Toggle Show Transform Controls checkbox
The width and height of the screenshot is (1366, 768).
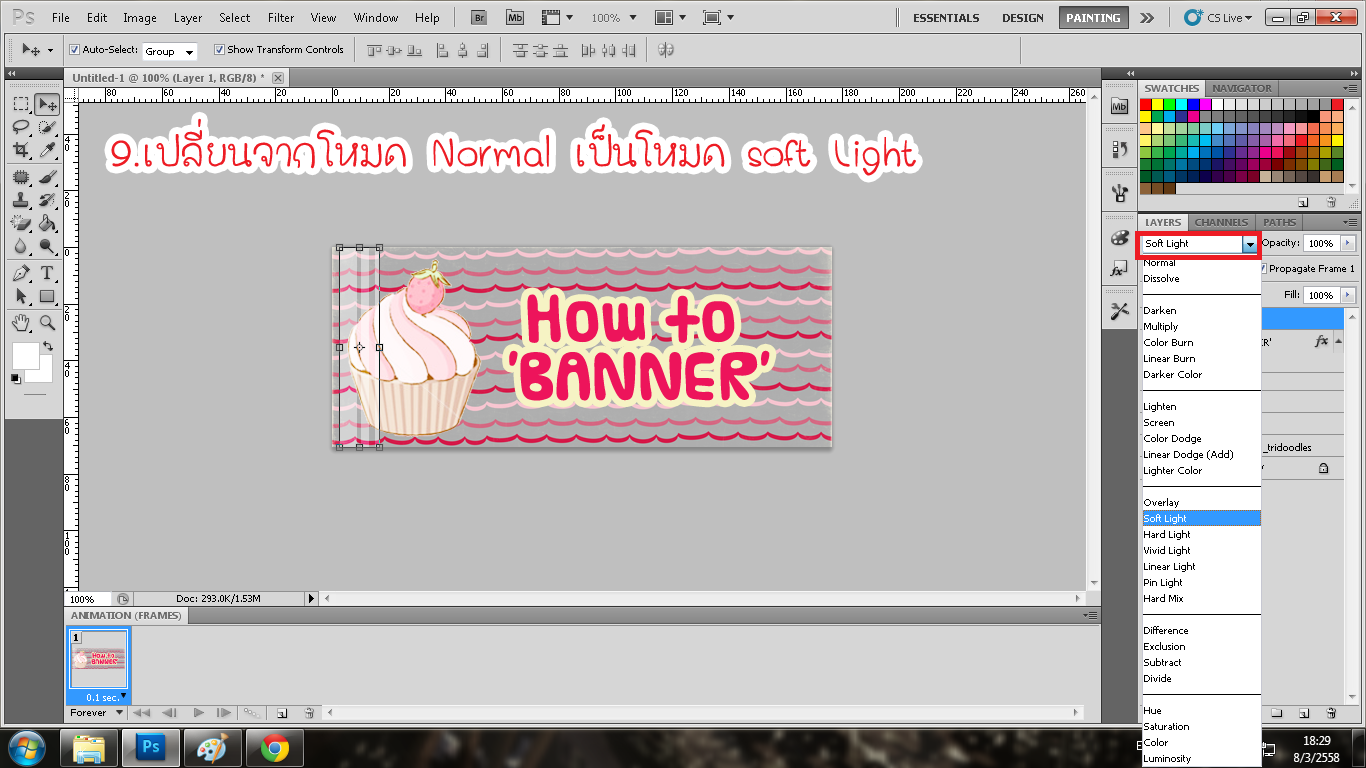(x=219, y=50)
